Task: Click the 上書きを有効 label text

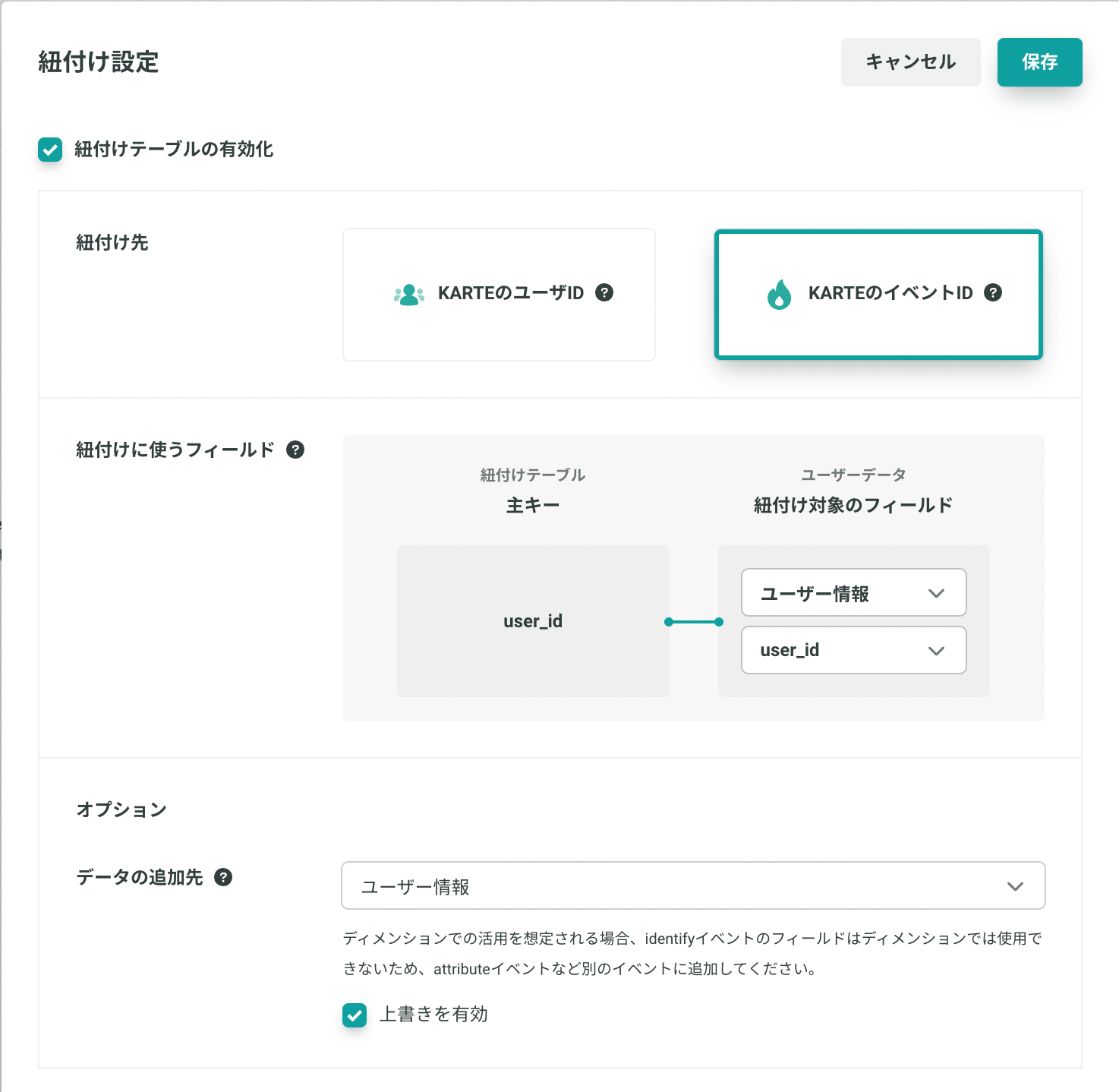Action: [433, 1015]
